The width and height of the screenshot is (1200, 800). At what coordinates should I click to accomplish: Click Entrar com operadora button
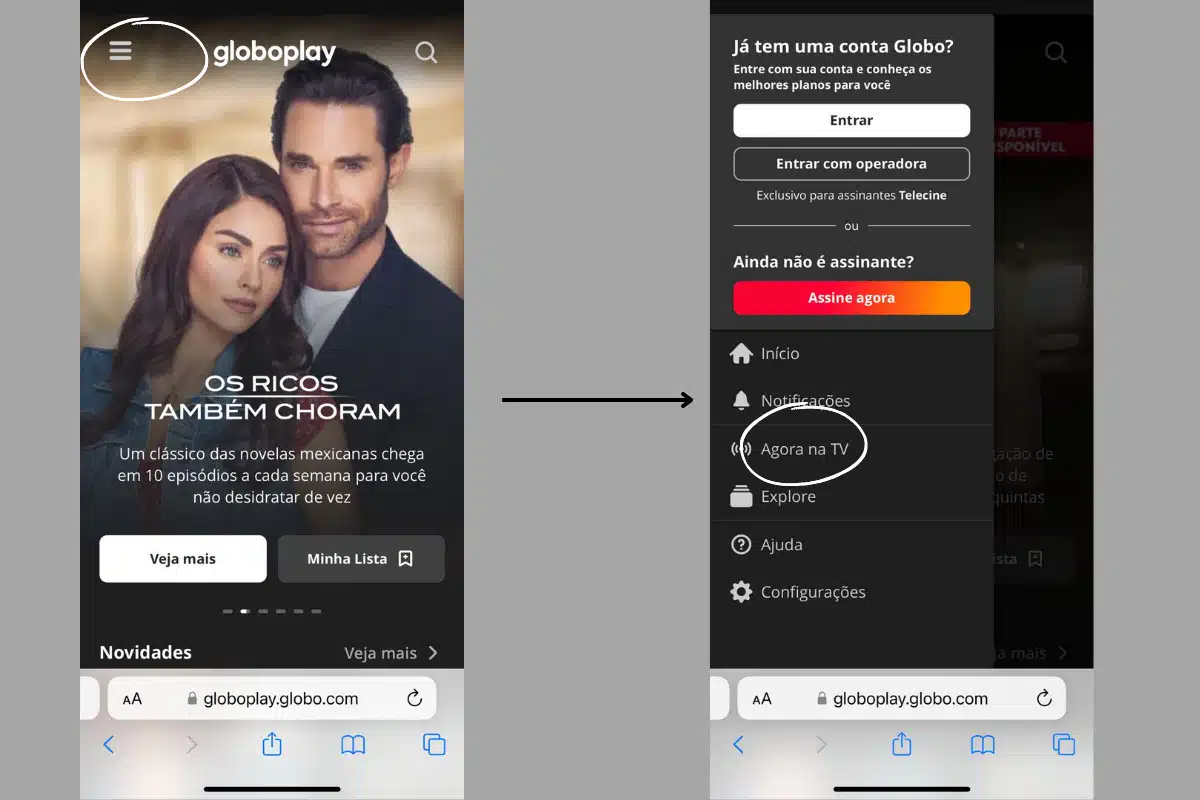(852, 164)
